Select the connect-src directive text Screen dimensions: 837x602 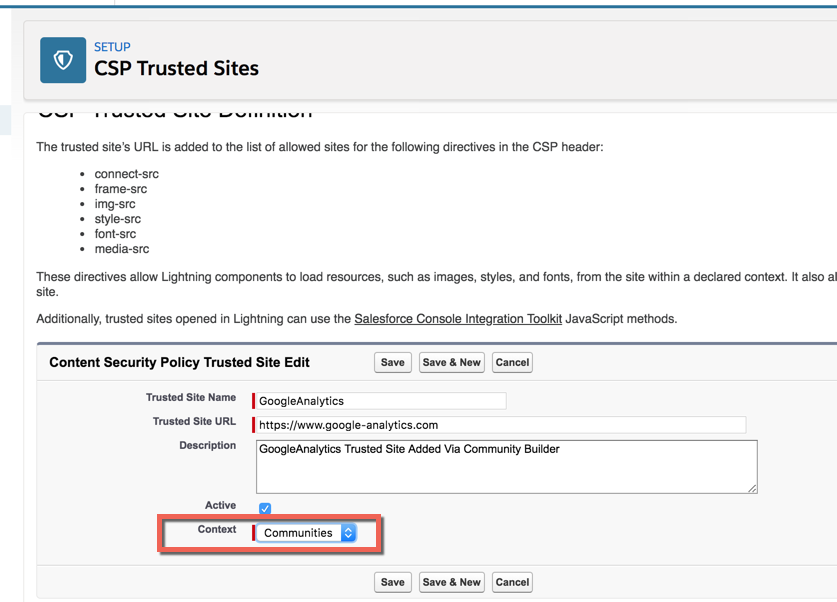coord(127,174)
